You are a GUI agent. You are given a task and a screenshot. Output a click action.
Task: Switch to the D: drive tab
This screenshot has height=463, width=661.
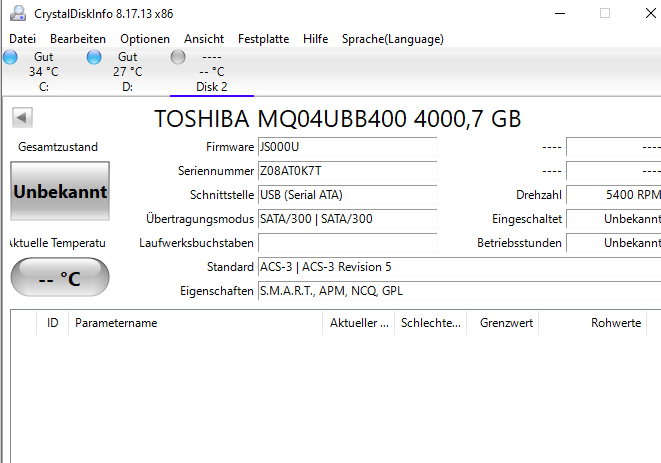127,72
